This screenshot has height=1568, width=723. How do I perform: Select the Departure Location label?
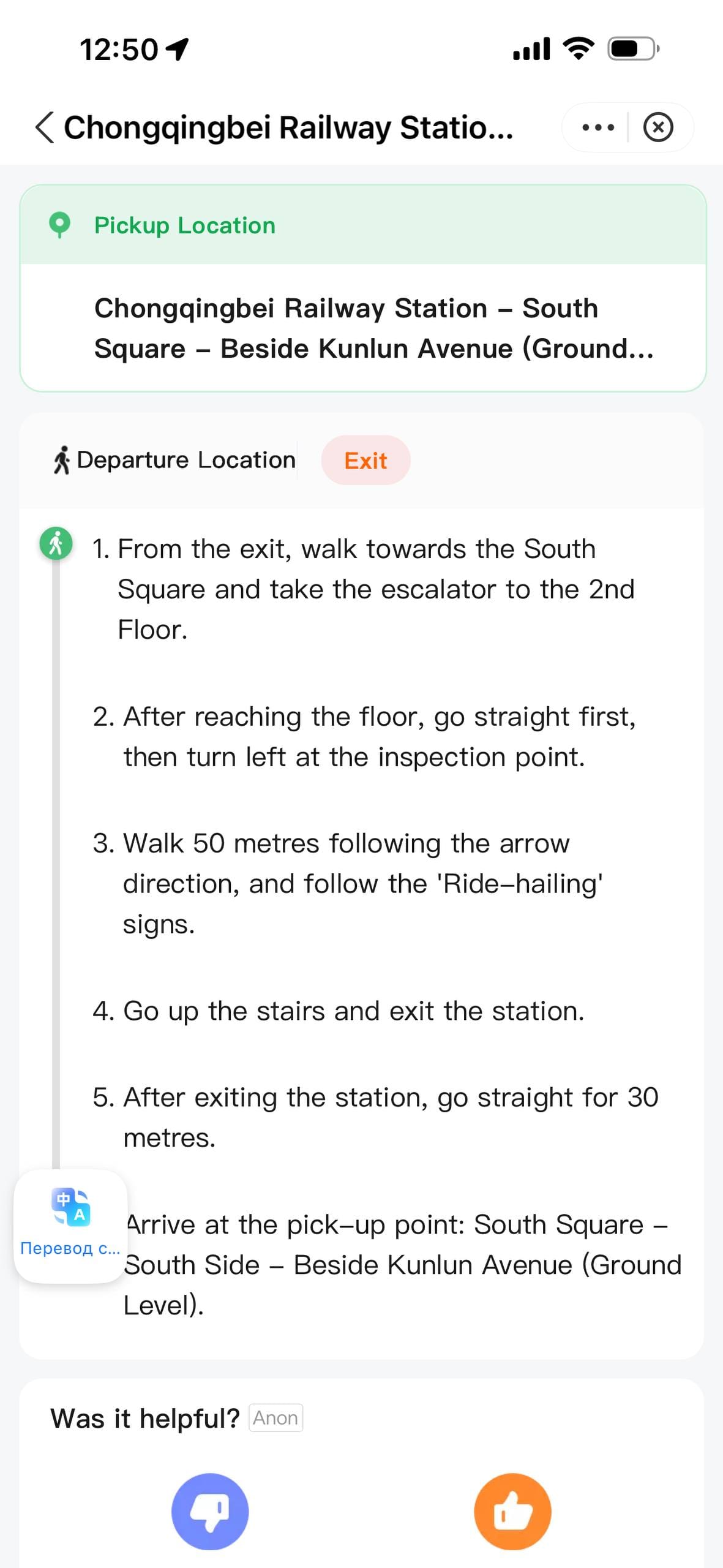[x=186, y=460]
